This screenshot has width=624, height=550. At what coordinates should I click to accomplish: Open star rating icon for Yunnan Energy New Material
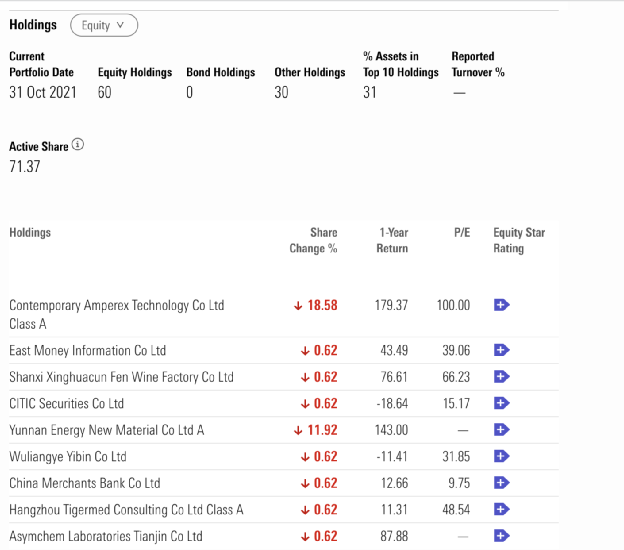click(502, 430)
